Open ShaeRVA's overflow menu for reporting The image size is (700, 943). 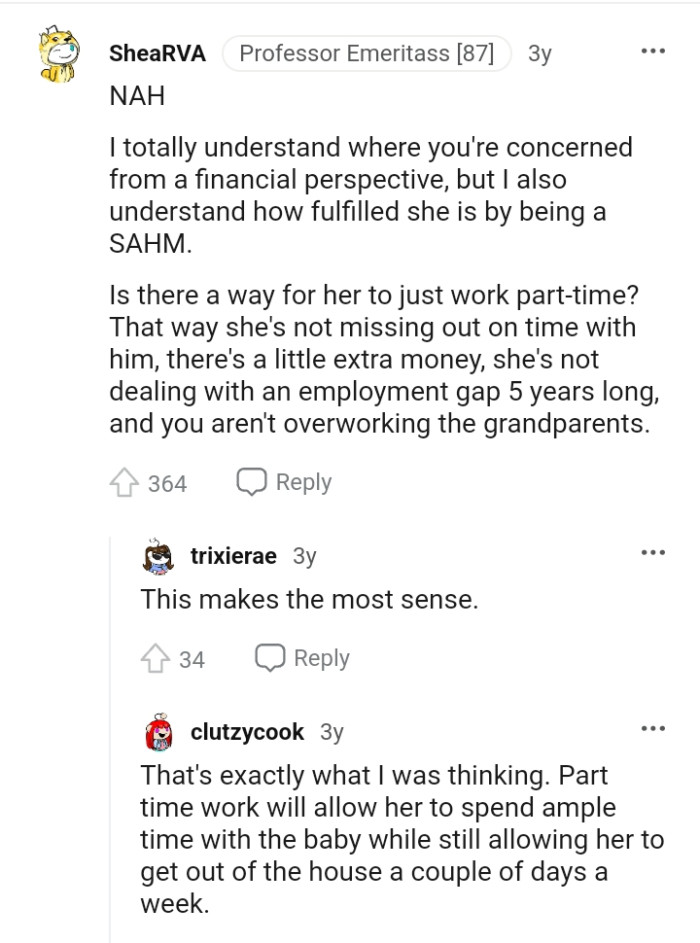click(651, 50)
